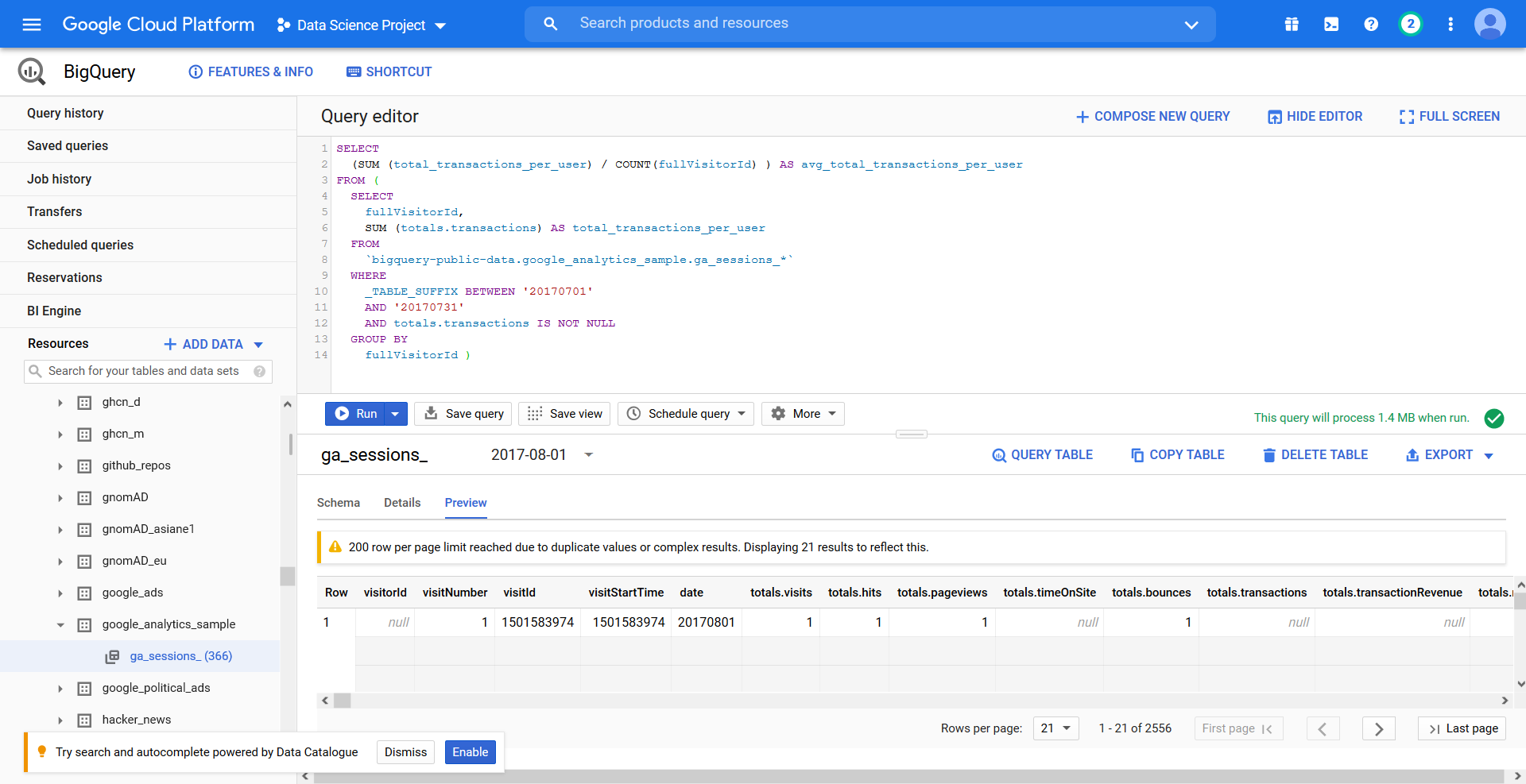Click the ga_sessions_ table icon in tree
This screenshot has height=784, width=1526.
pyautogui.click(x=112, y=656)
